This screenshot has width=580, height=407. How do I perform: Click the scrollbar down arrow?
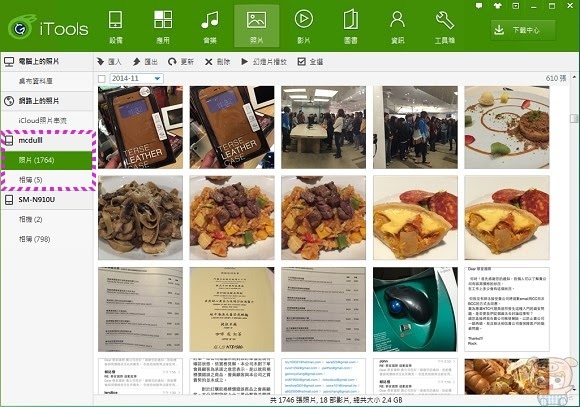574,390
